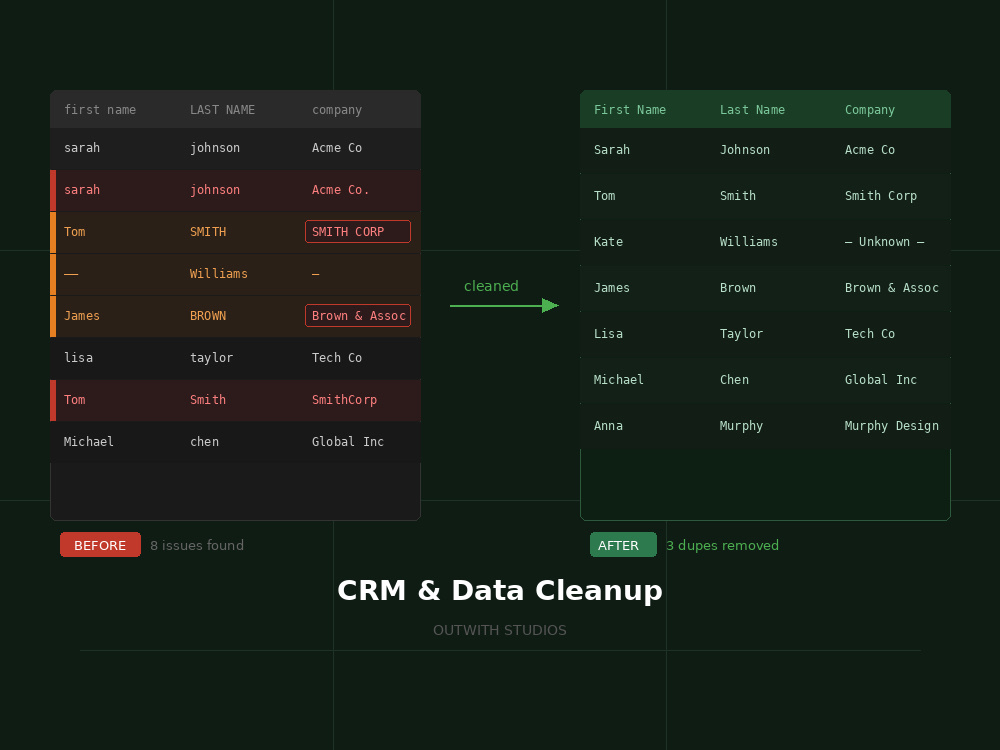Select the highlighted 'Brown & Assoc' cell in before table
Viewport: 1000px width, 750px height.
point(358,316)
